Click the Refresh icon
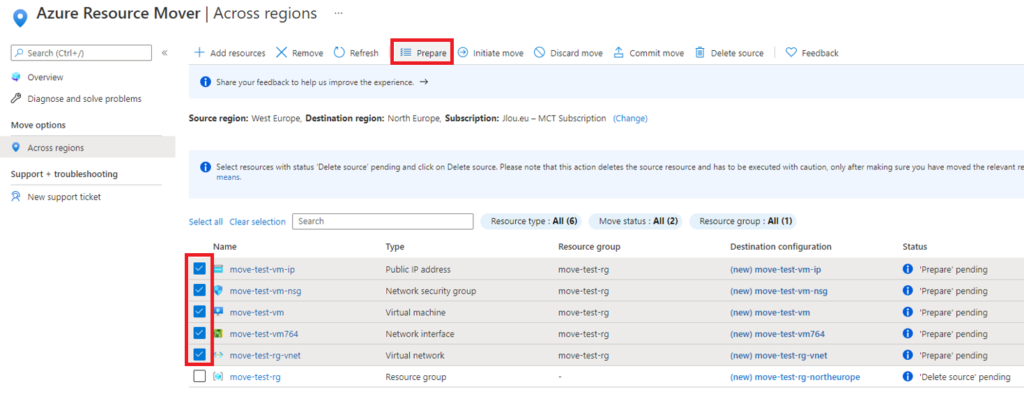The image size is (1024, 394). tap(339, 53)
